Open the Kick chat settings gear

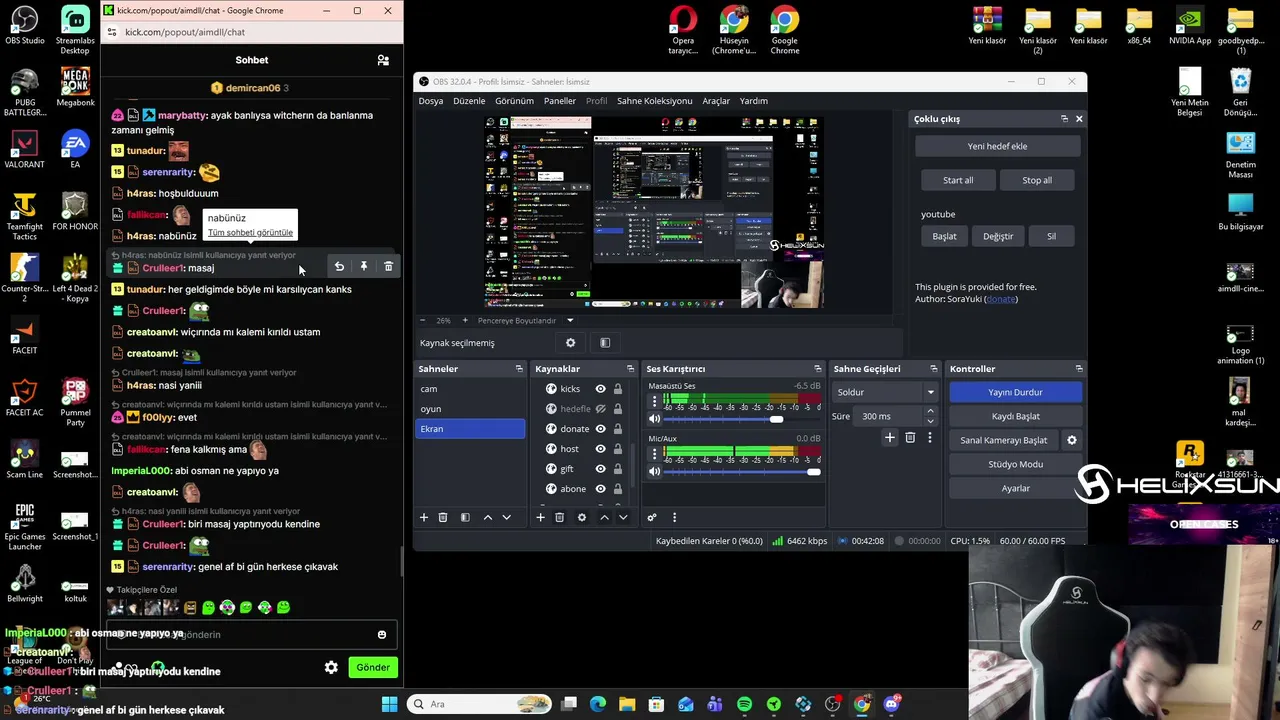pos(331,667)
